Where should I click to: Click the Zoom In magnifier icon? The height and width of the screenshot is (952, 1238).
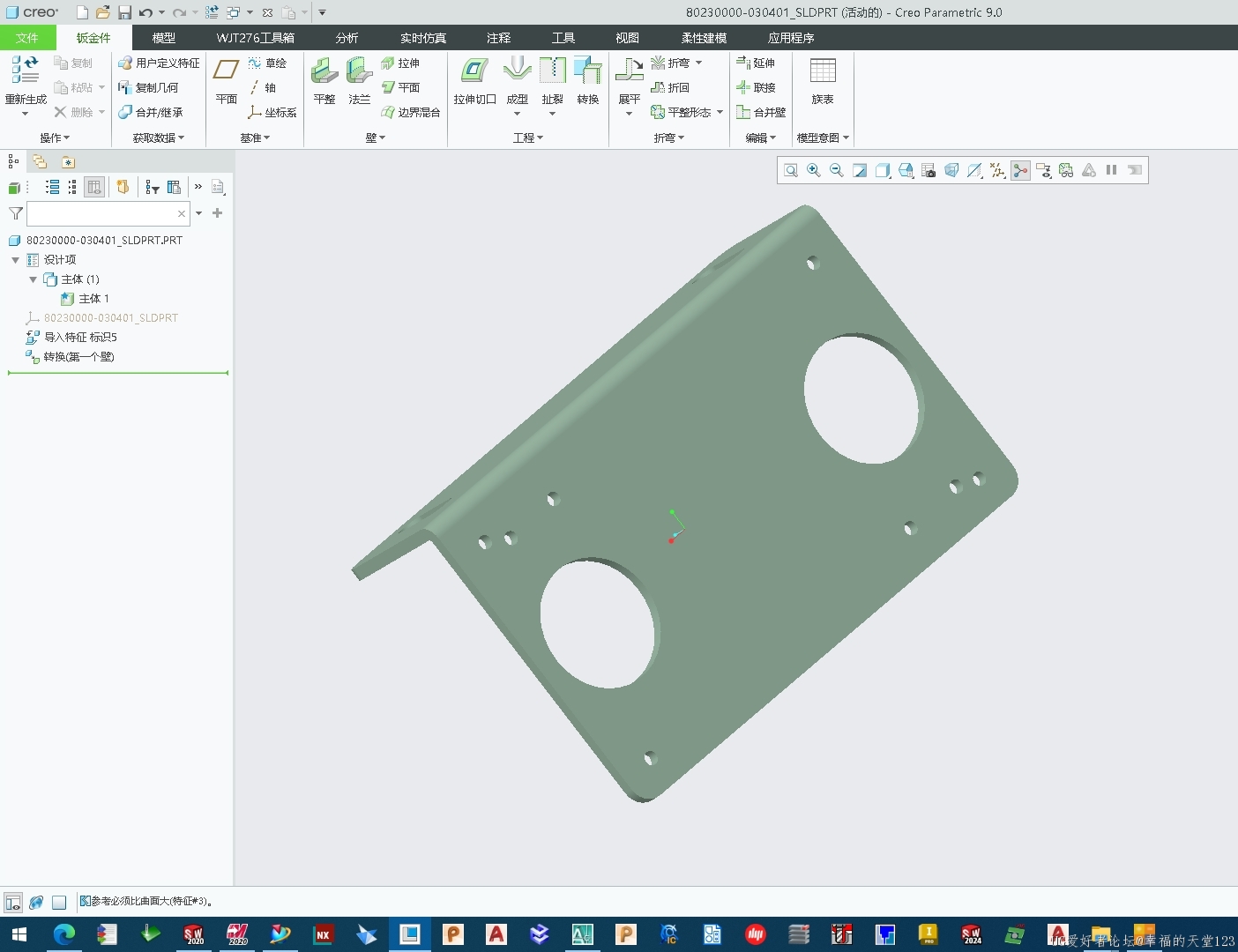pyautogui.click(x=814, y=170)
